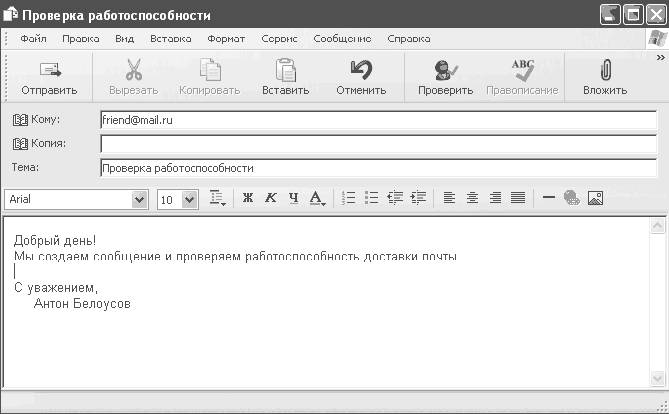Click the Тема subject field
This screenshot has width=669, height=414.
[378, 168]
